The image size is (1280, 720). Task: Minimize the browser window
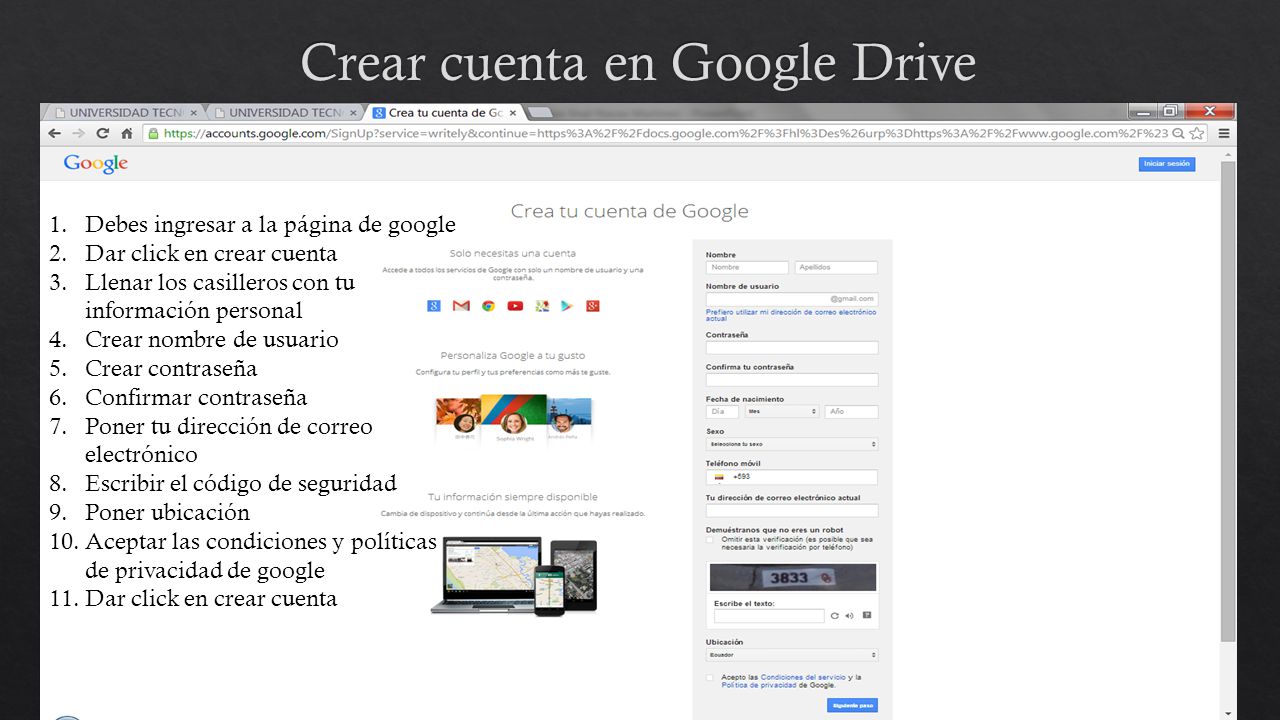[1141, 111]
